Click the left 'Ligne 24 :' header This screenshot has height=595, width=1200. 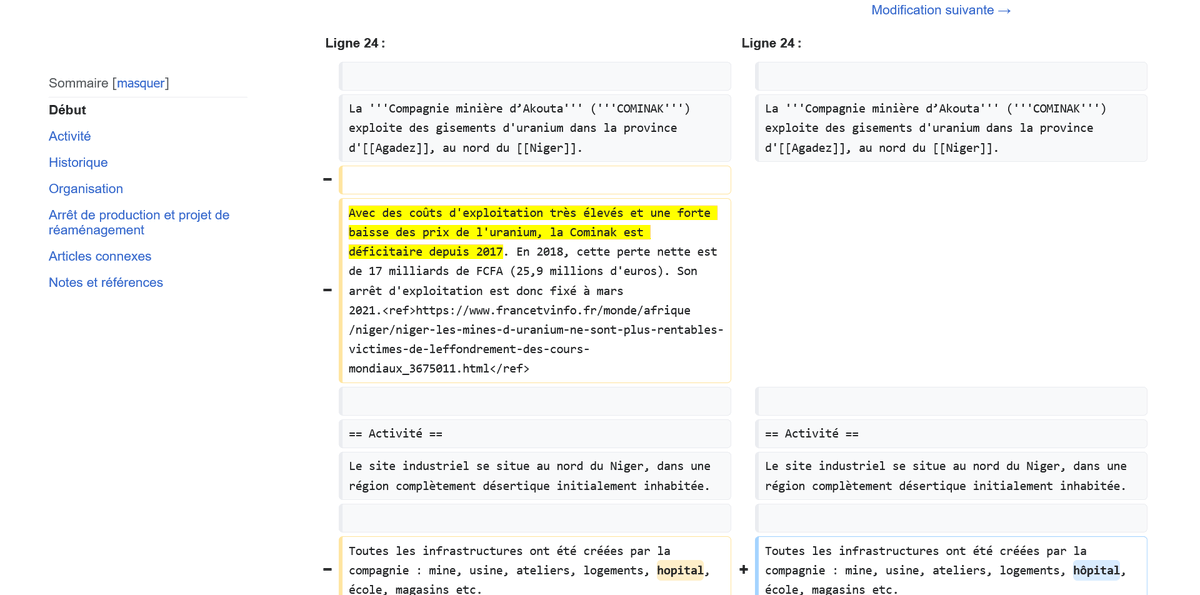point(355,43)
